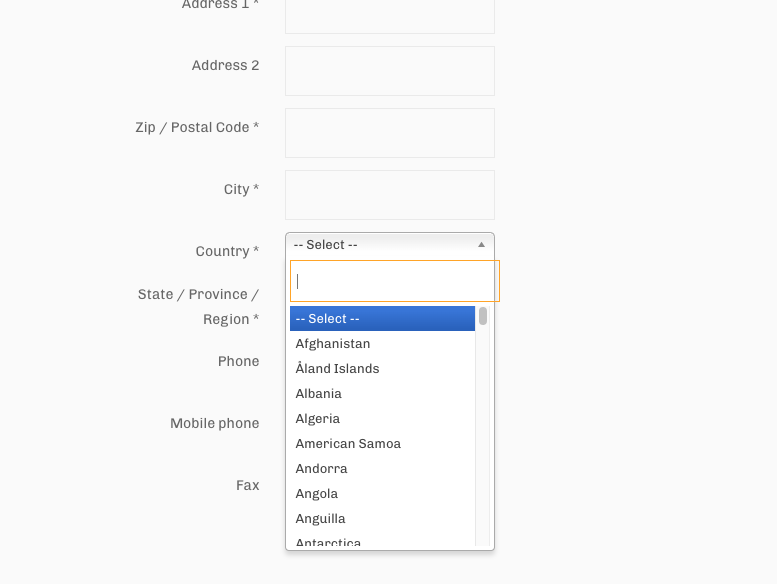Click the City text field
Screen dimensions: 777x584
390,195
